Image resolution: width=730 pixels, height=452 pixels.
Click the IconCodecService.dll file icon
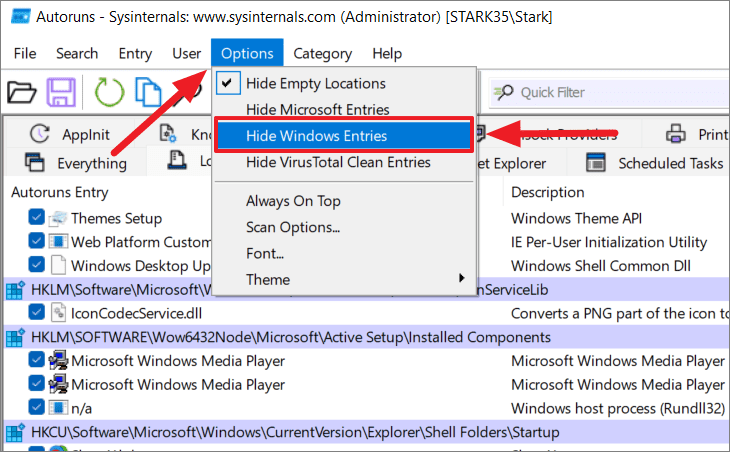pos(58,312)
